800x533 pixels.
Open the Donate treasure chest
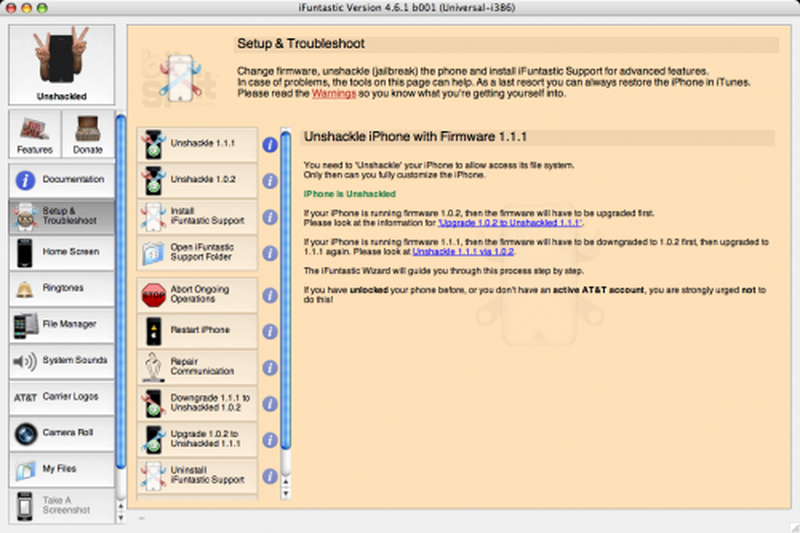pos(88,134)
